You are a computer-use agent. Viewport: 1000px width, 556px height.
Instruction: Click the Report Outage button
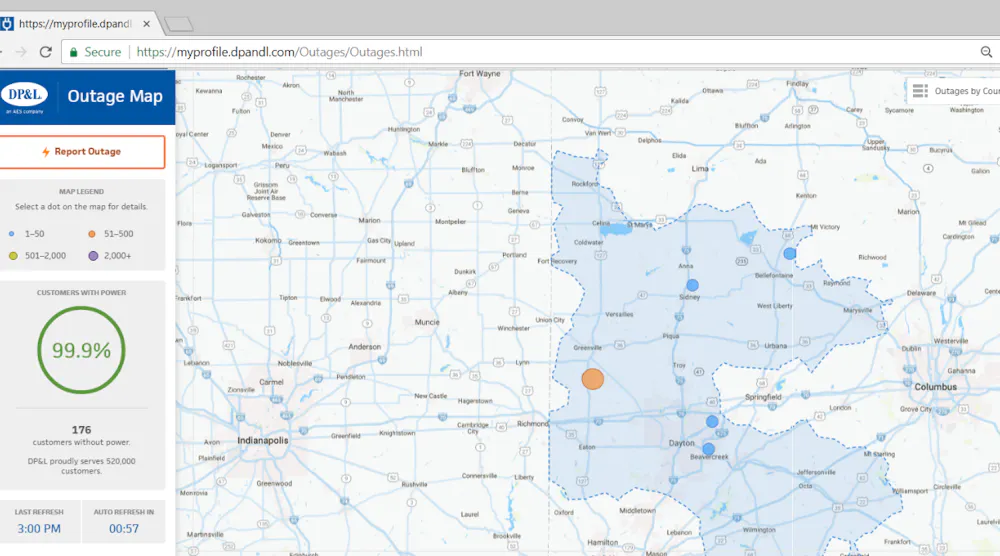pos(82,152)
